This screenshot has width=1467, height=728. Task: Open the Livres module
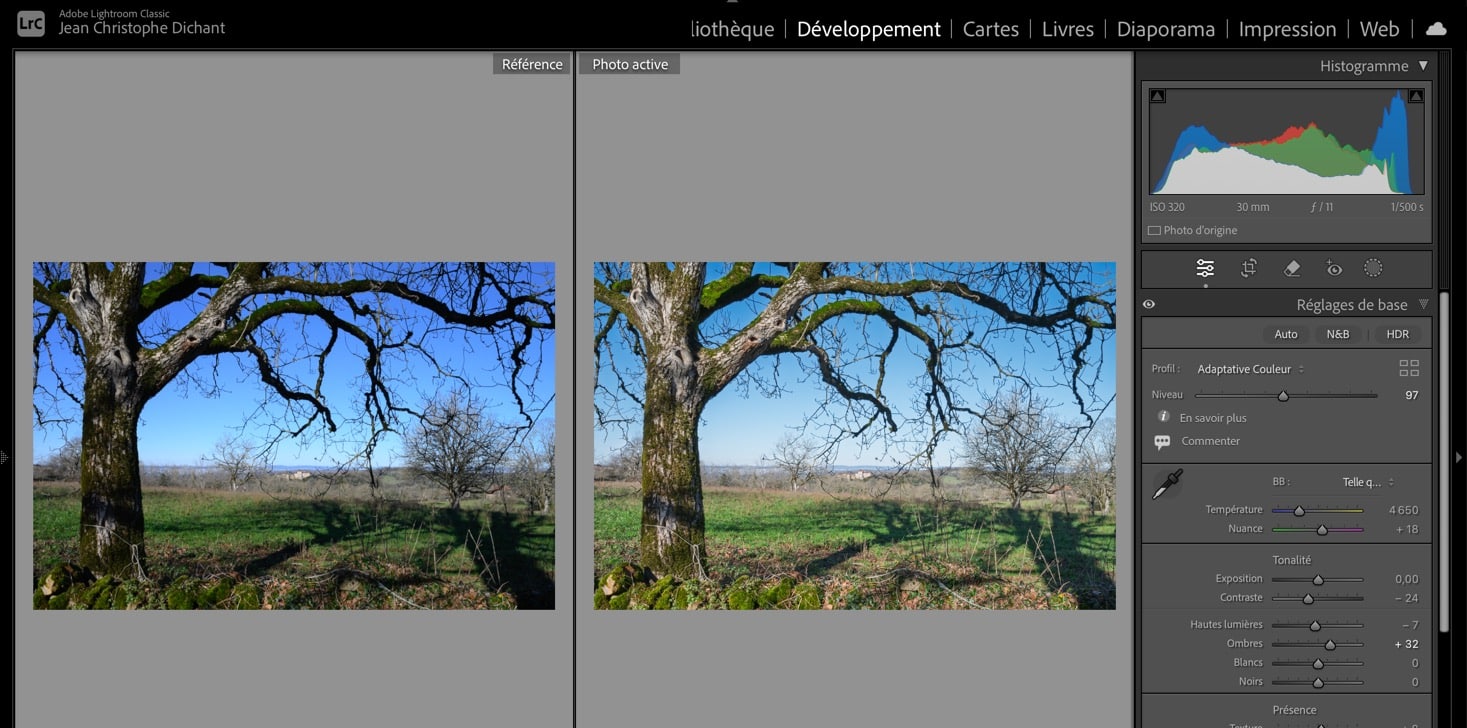[1067, 29]
